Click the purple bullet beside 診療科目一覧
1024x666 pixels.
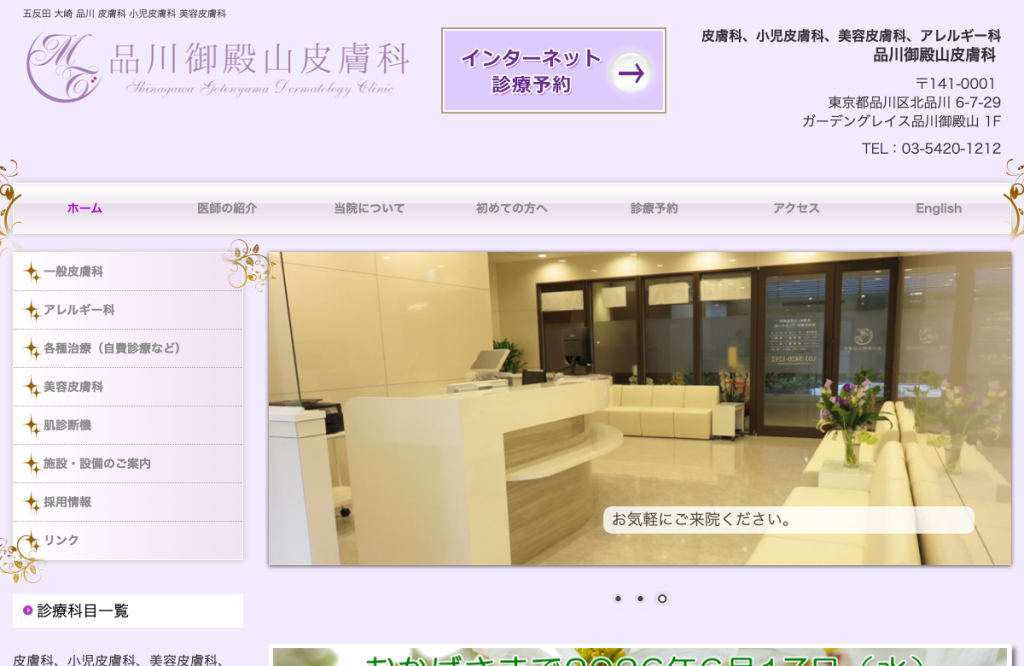(x=27, y=610)
